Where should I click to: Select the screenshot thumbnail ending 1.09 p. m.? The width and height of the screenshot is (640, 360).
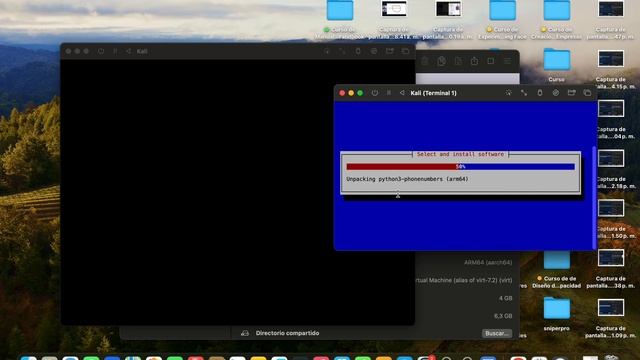pos(611,308)
